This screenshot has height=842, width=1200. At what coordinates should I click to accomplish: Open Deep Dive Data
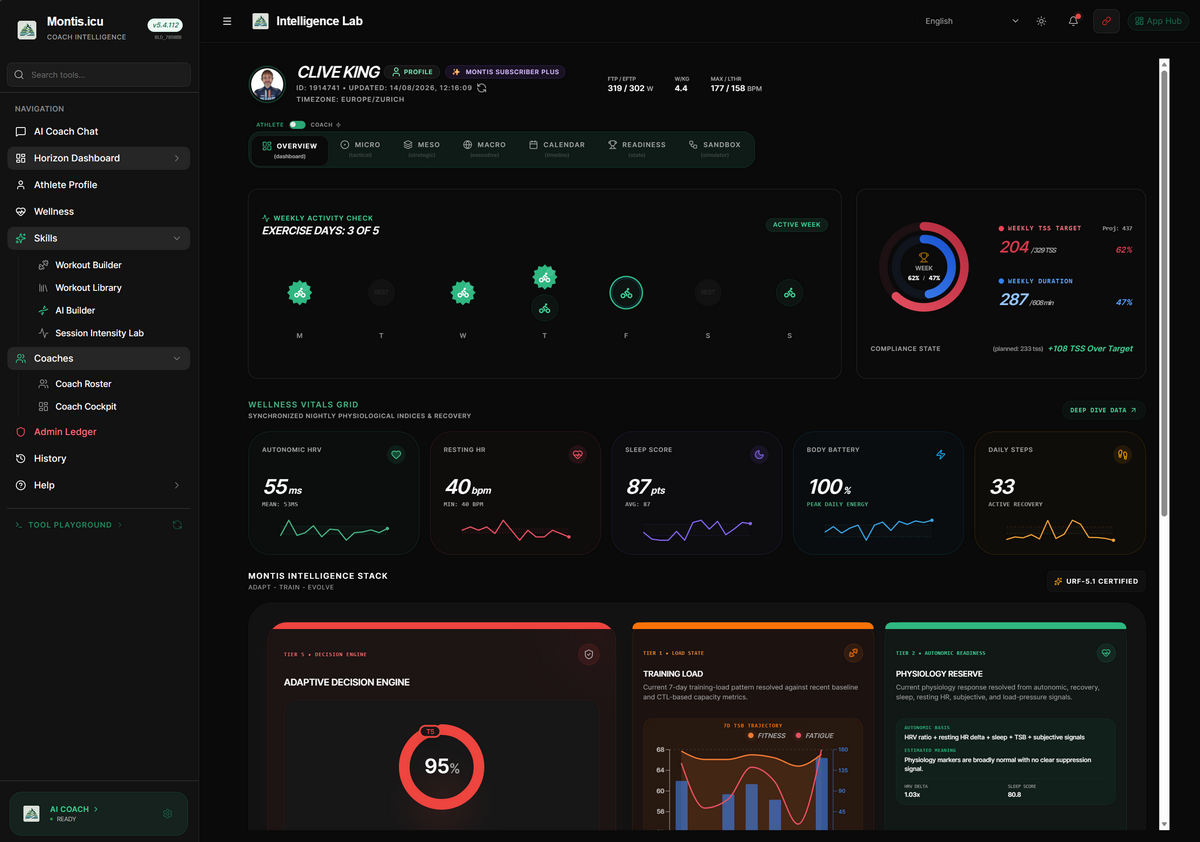click(x=1103, y=410)
